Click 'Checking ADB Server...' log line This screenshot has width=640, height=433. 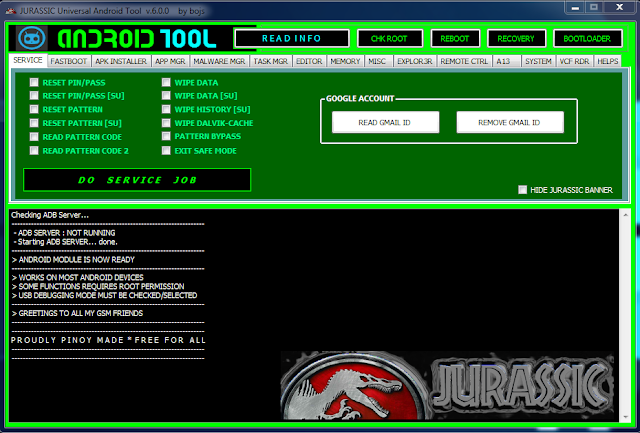[x=50, y=215]
